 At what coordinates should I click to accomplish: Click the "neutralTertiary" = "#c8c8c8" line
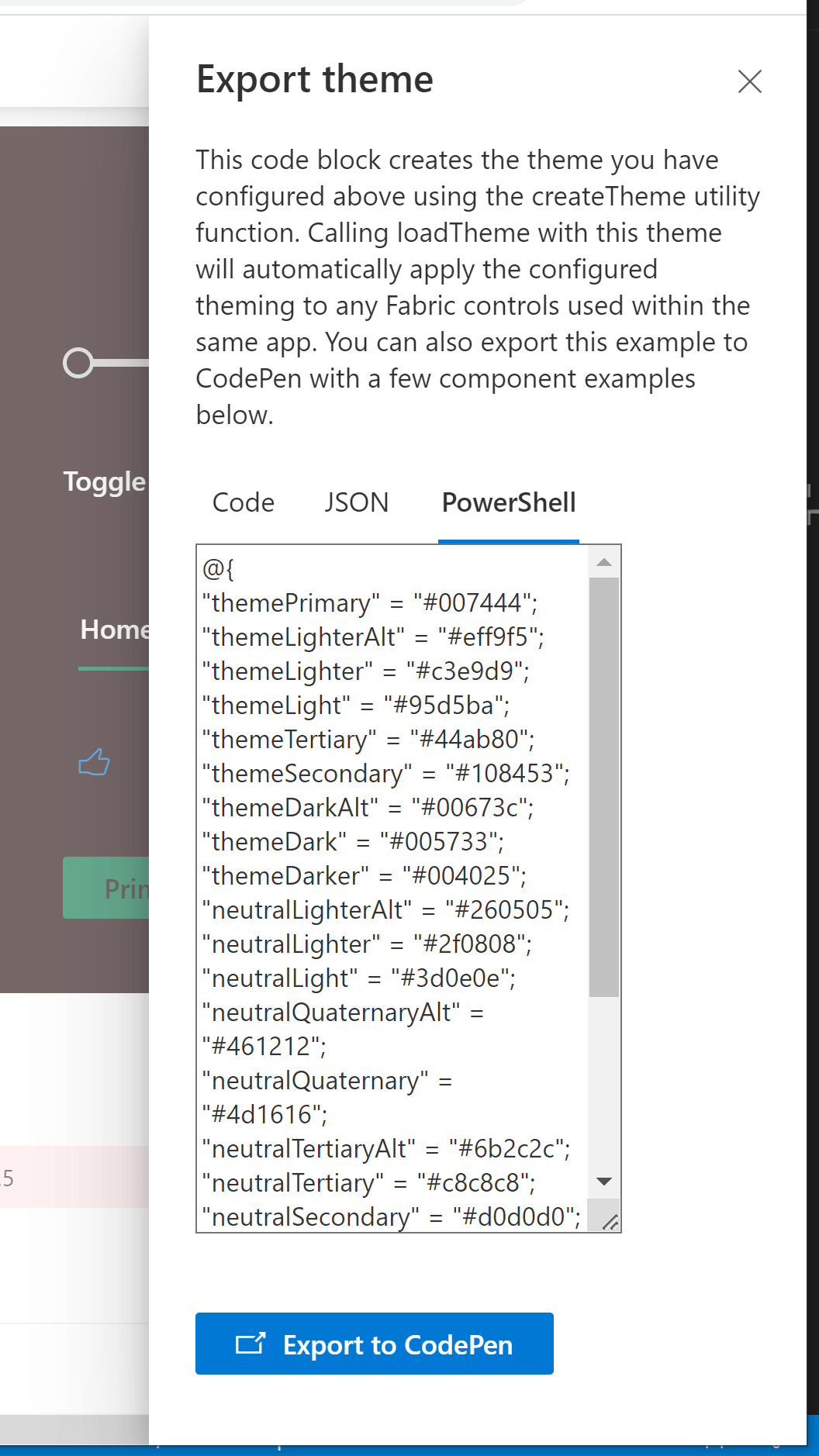point(369,1183)
